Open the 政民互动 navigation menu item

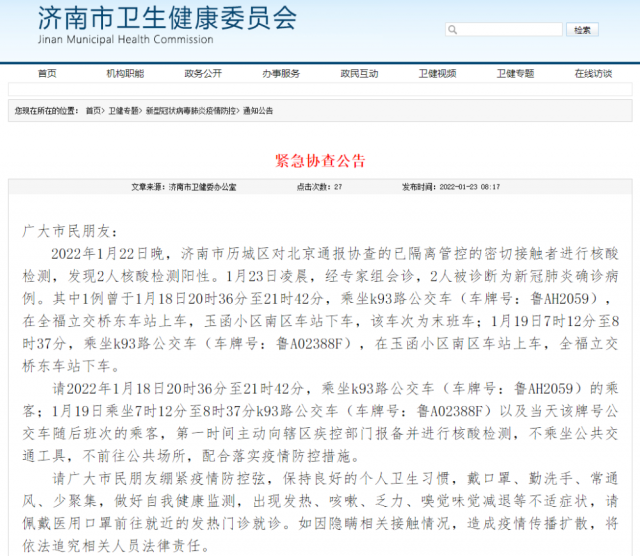click(x=359, y=73)
